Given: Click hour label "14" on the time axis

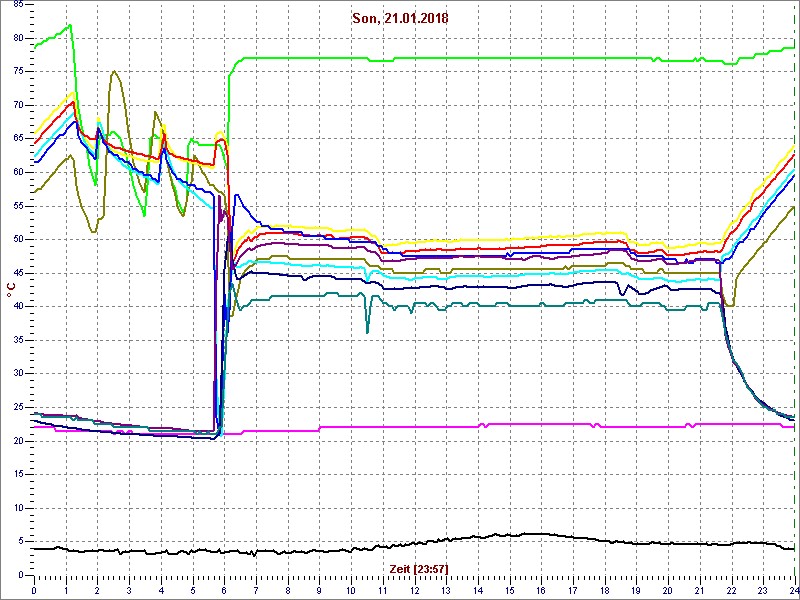Looking at the screenshot, I should coord(478,589).
